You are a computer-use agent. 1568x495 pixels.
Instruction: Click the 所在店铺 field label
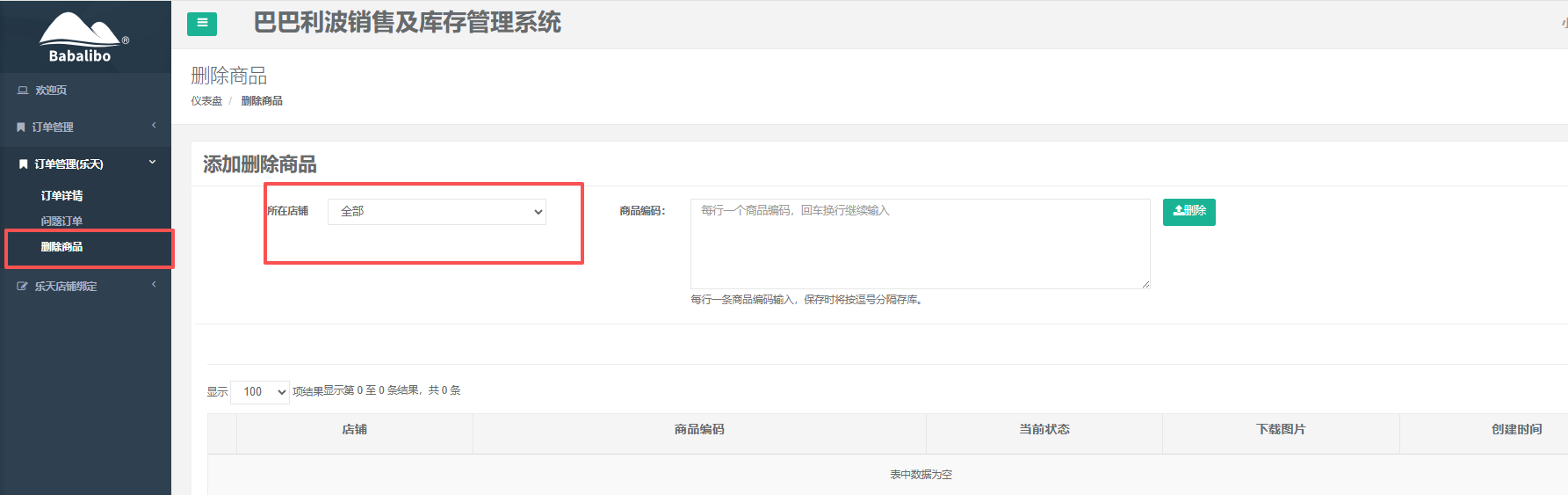click(x=288, y=211)
